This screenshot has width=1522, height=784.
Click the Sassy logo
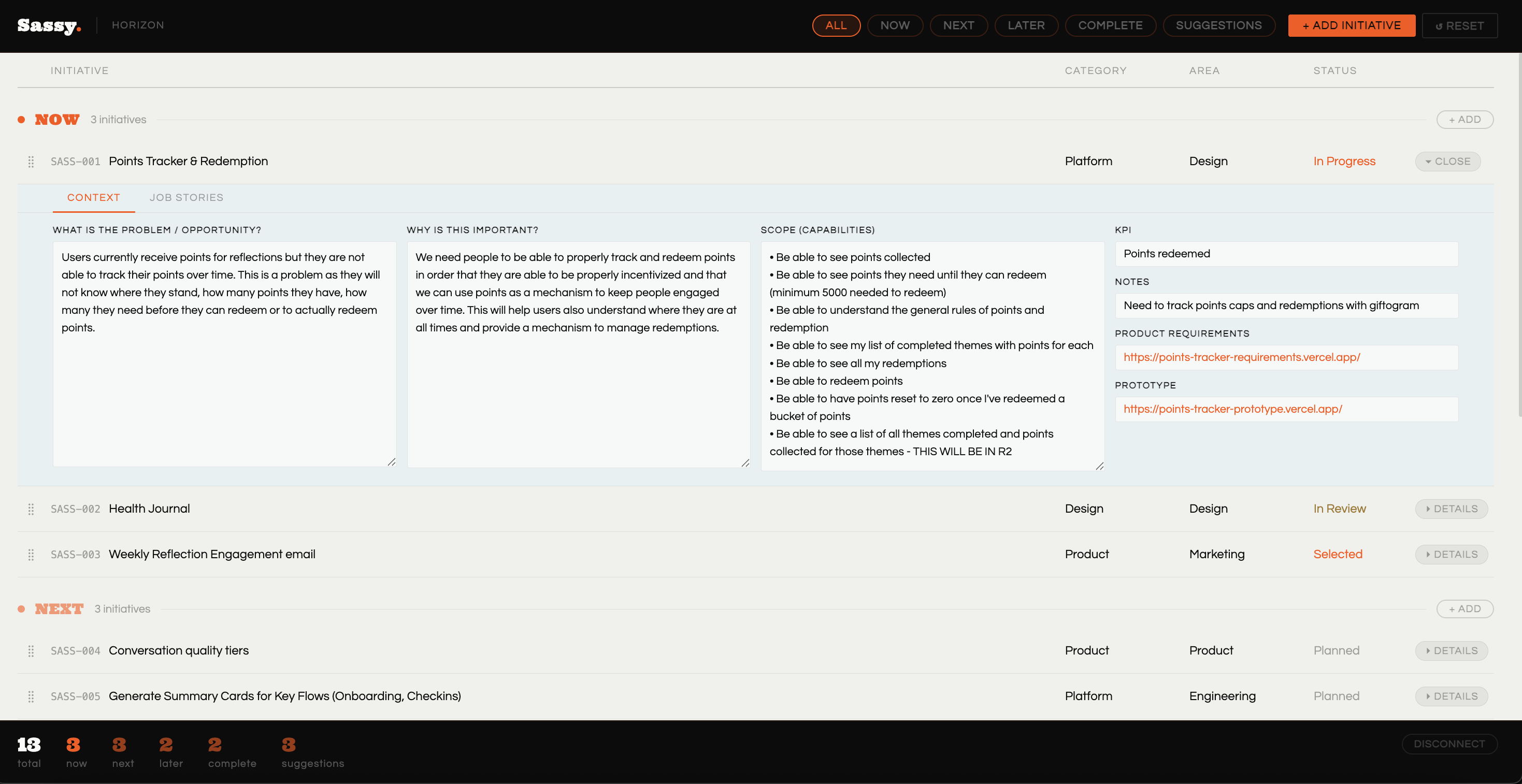(49, 25)
